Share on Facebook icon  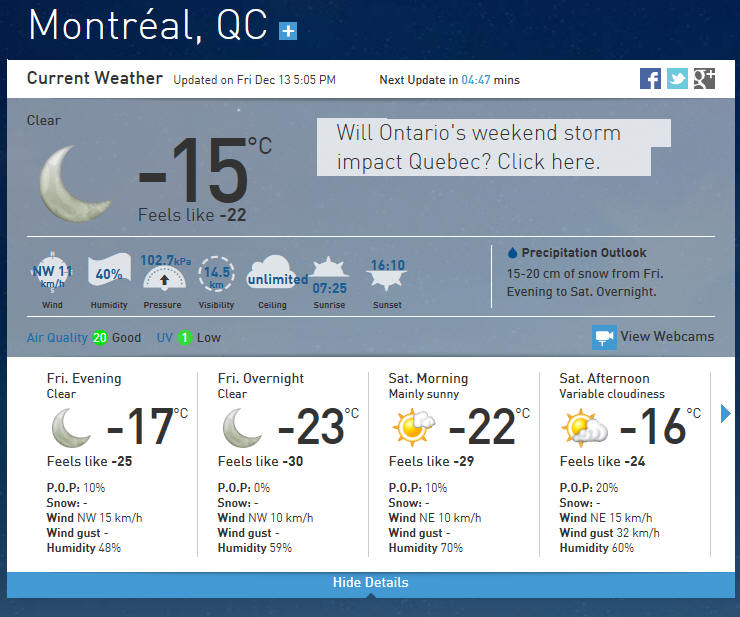coord(650,78)
